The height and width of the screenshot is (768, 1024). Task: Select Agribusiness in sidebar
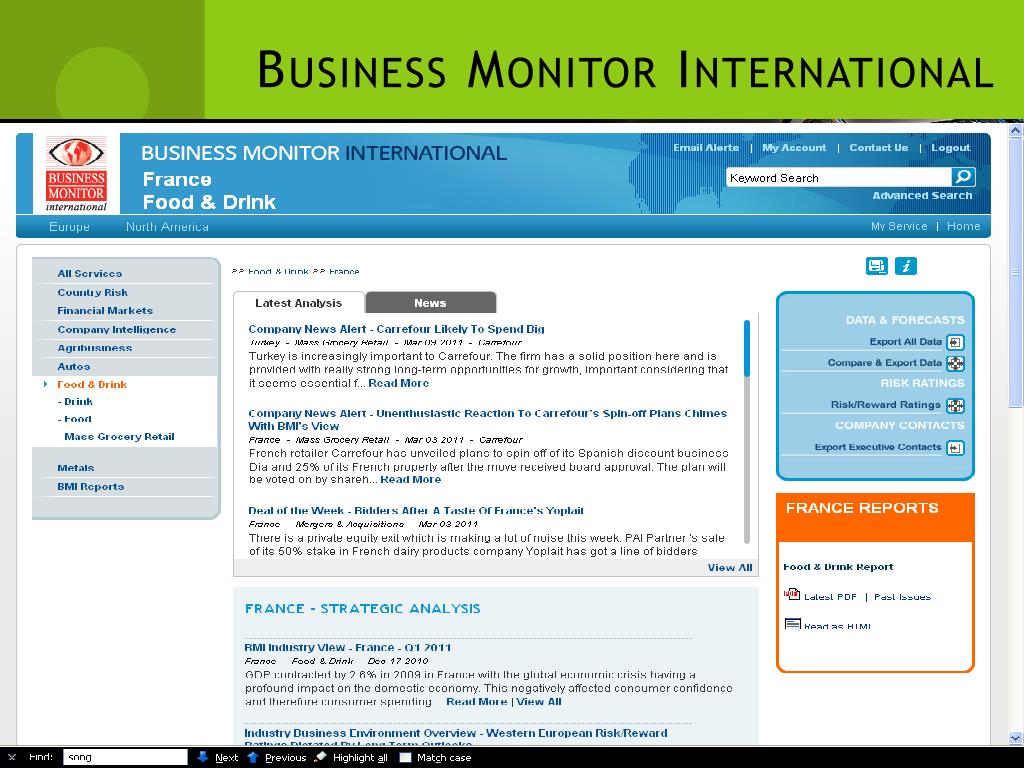(x=95, y=347)
